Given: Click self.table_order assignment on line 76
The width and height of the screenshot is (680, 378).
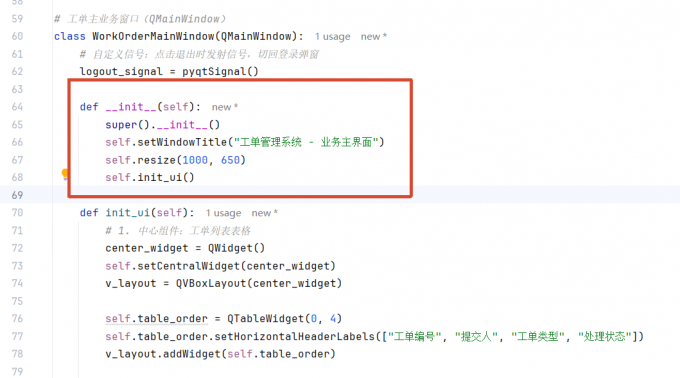Looking at the screenshot, I should 157,319.
